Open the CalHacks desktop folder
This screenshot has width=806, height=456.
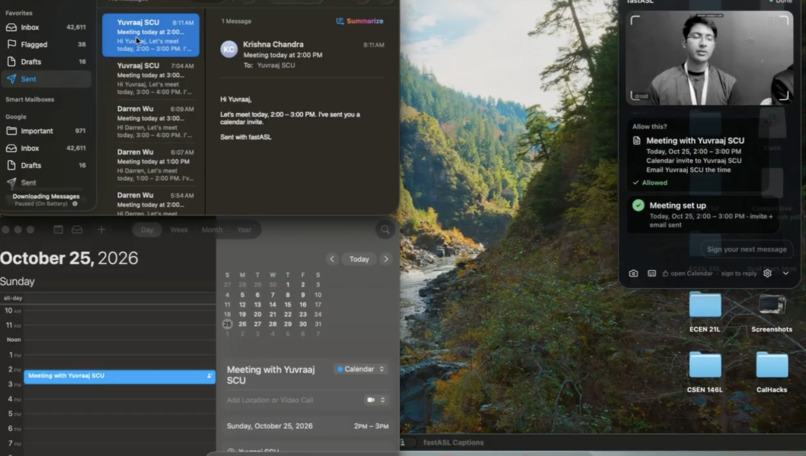[x=772, y=372]
